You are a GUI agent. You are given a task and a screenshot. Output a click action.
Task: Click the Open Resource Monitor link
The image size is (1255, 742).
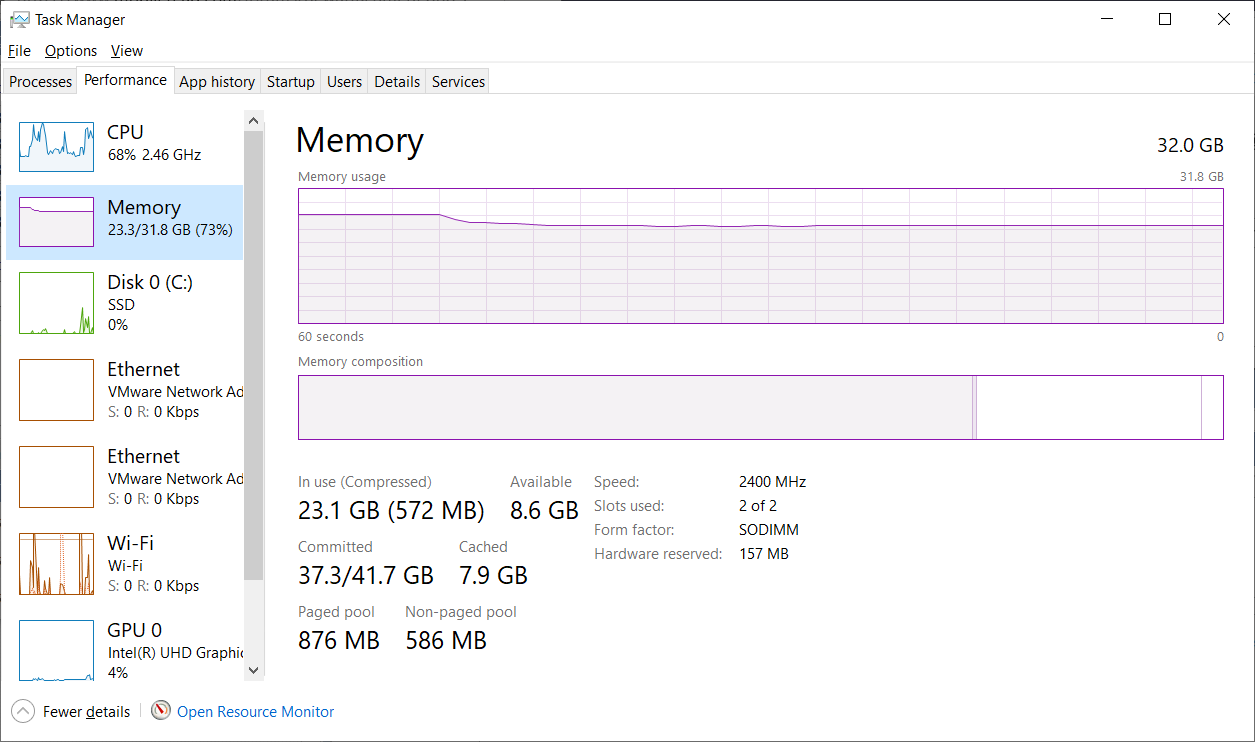[255, 712]
